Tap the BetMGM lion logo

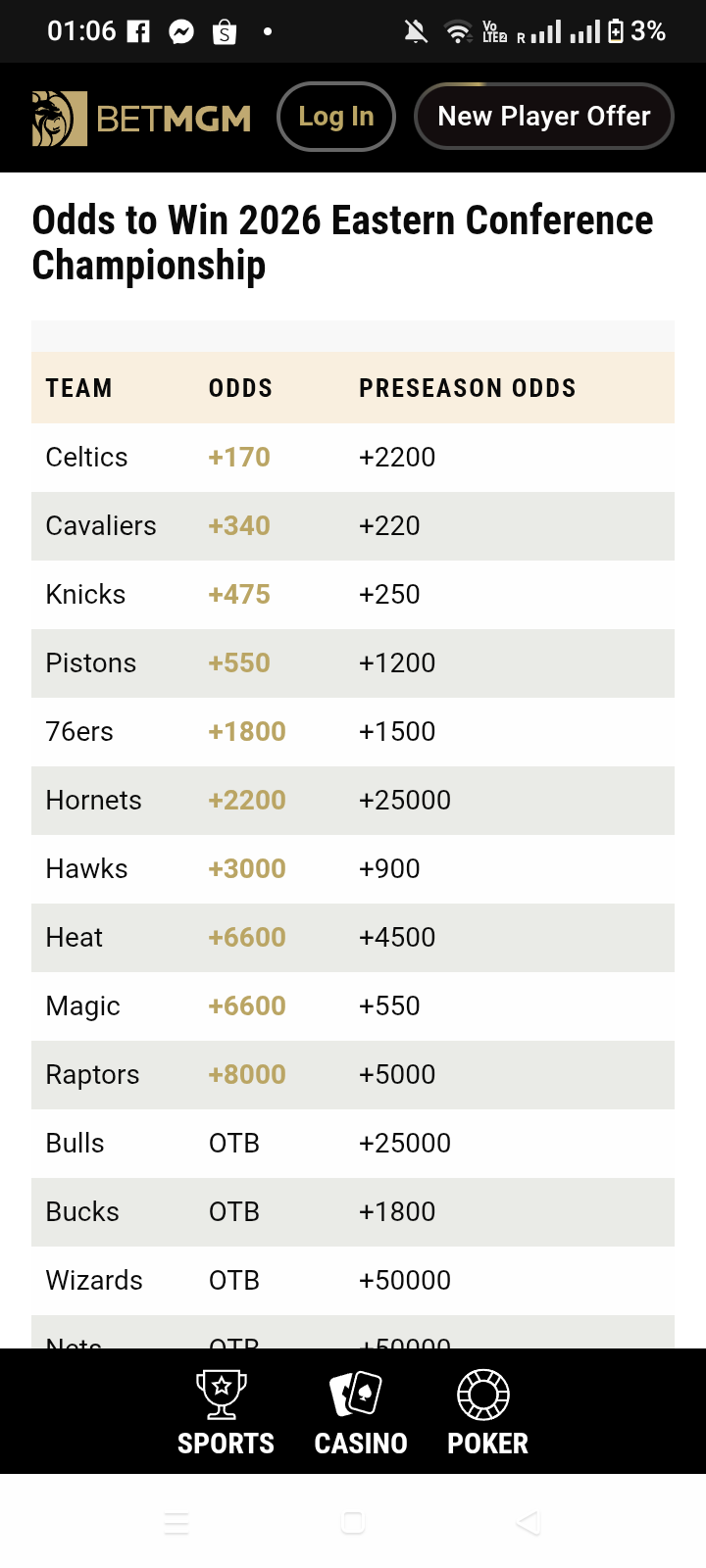(59, 119)
